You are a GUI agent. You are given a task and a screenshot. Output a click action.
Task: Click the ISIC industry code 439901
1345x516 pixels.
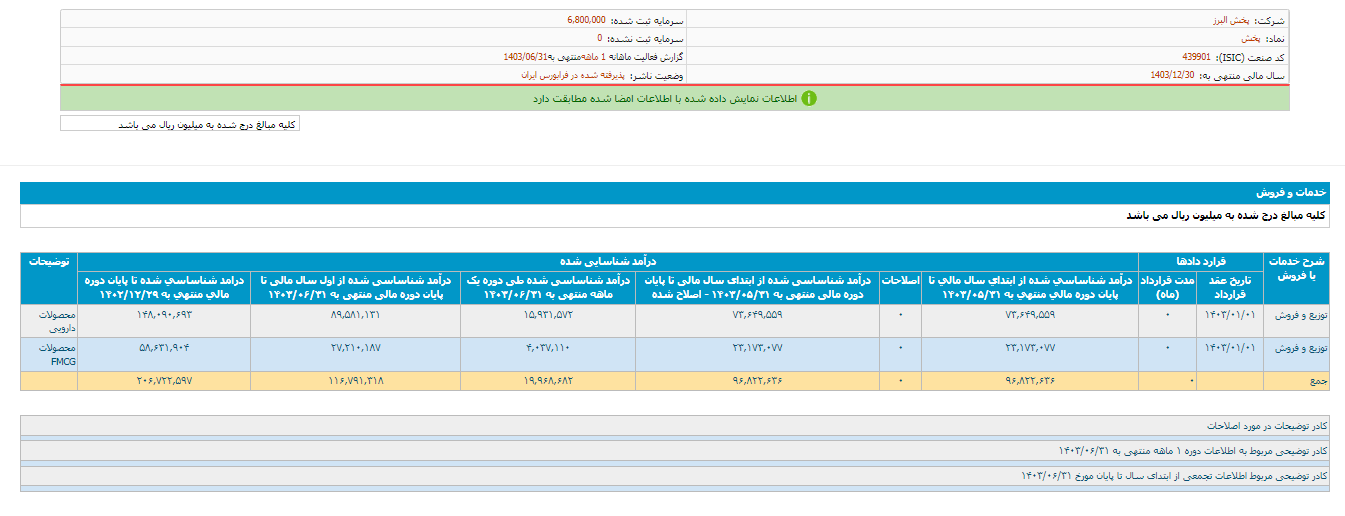click(1196, 57)
